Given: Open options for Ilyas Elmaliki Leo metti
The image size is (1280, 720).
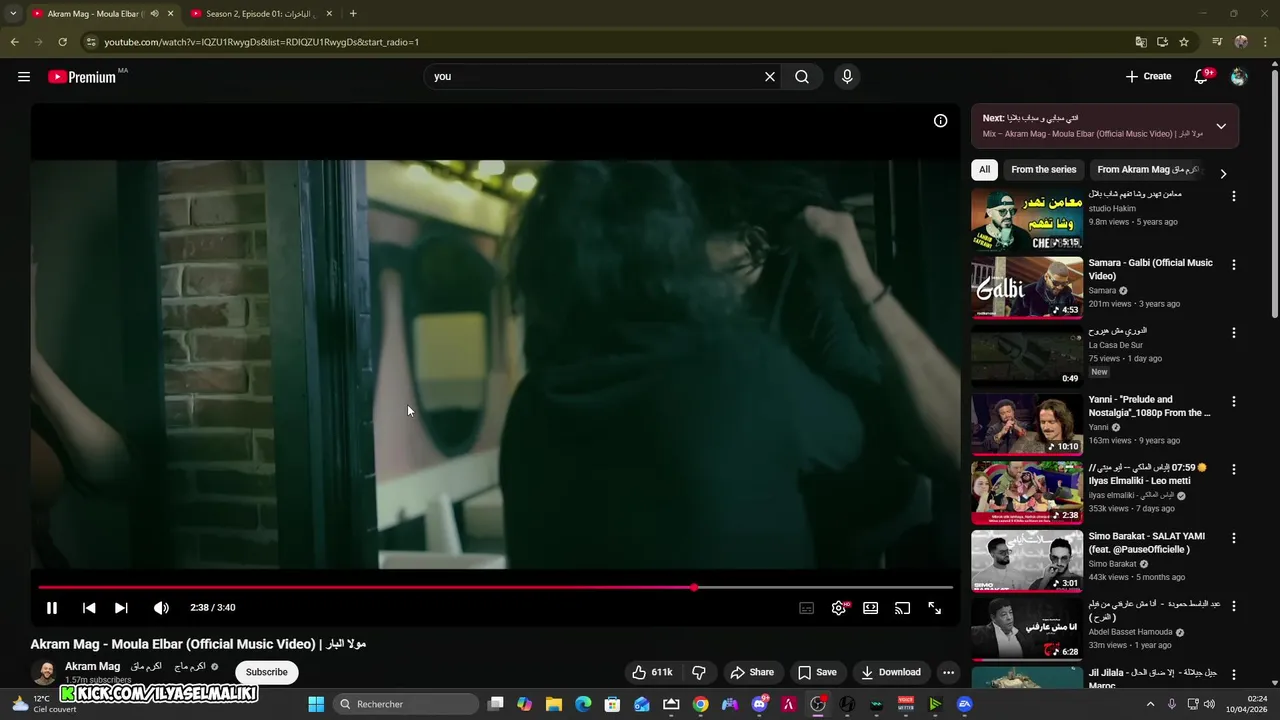Looking at the screenshot, I should pos(1233,469).
